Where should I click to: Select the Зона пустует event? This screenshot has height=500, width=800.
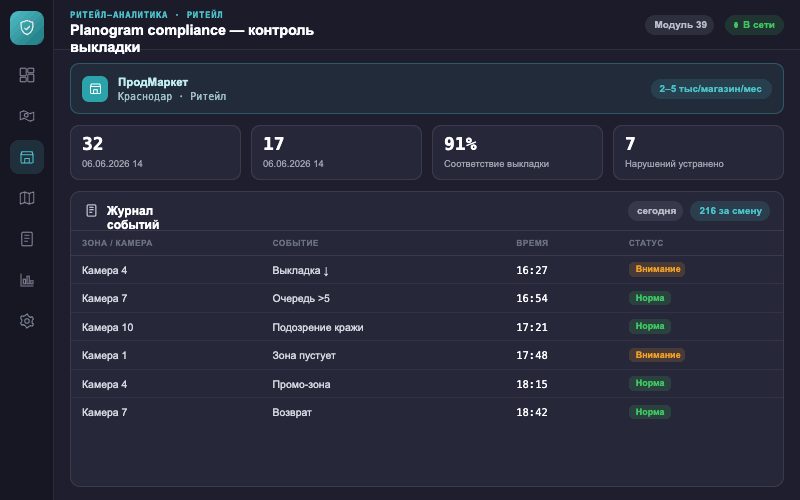point(304,355)
